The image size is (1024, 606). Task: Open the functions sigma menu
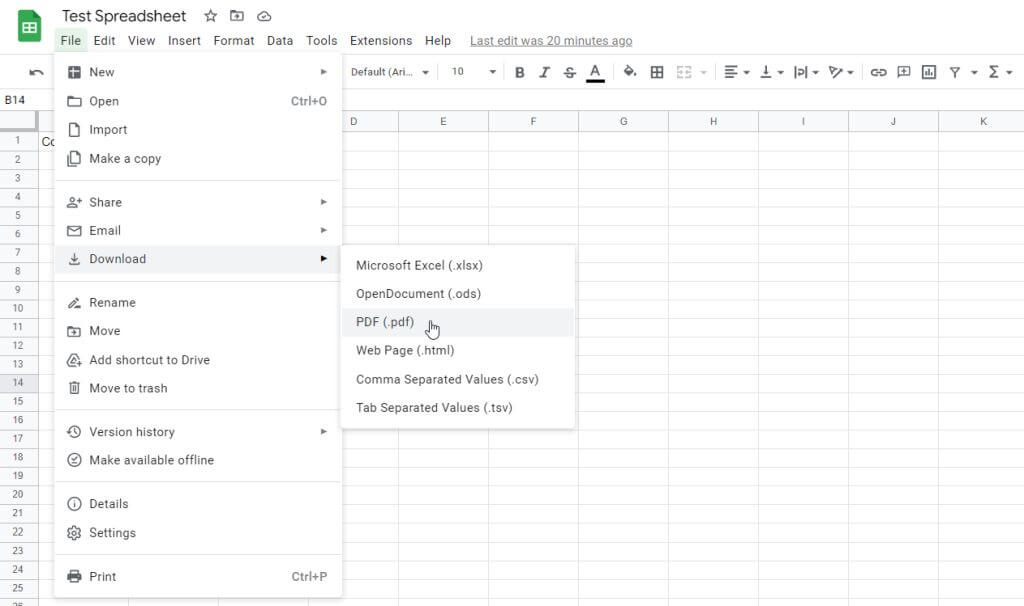tap(999, 72)
